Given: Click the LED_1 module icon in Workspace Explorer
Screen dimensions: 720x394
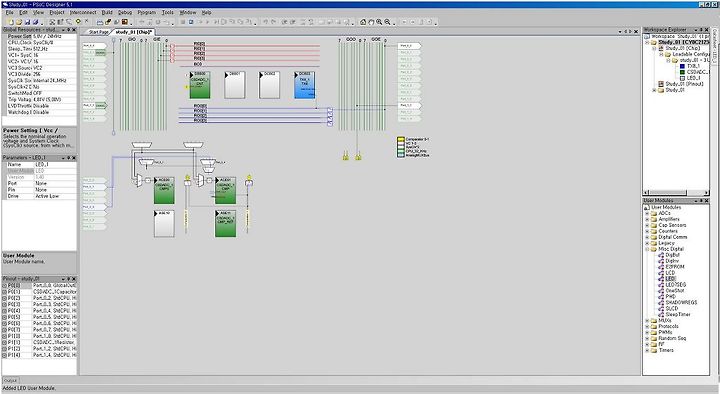Looking at the screenshot, I should pyautogui.click(x=682, y=78).
